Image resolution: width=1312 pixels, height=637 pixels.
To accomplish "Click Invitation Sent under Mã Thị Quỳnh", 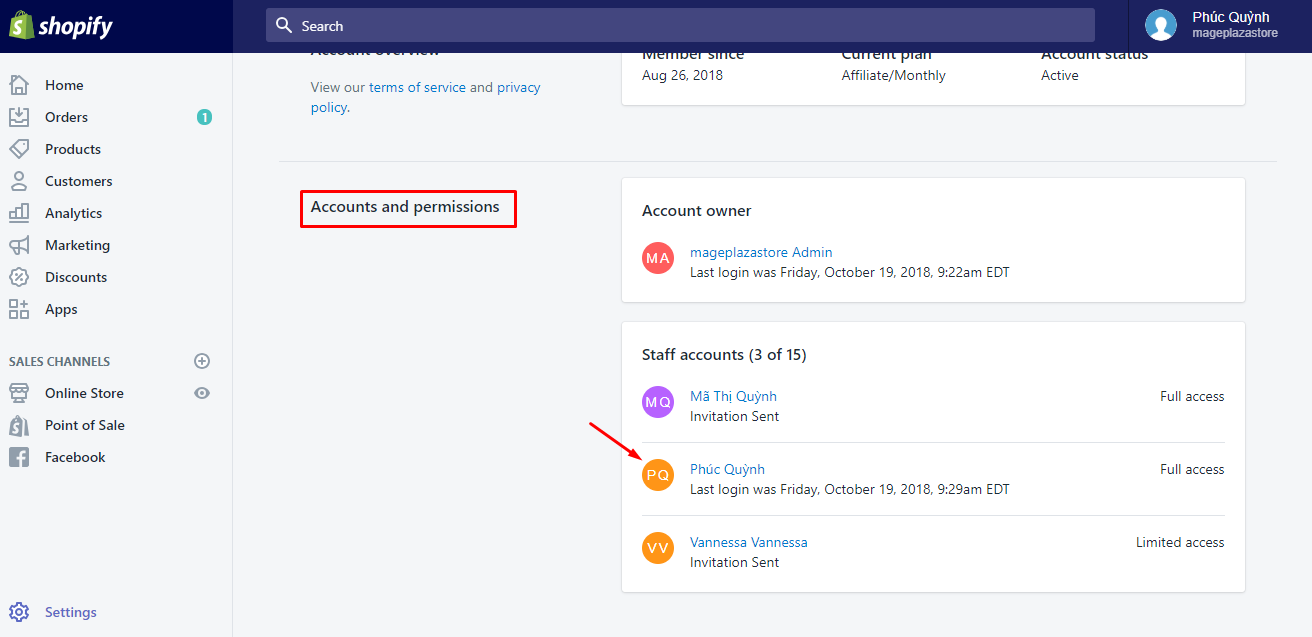I will [x=734, y=416].
